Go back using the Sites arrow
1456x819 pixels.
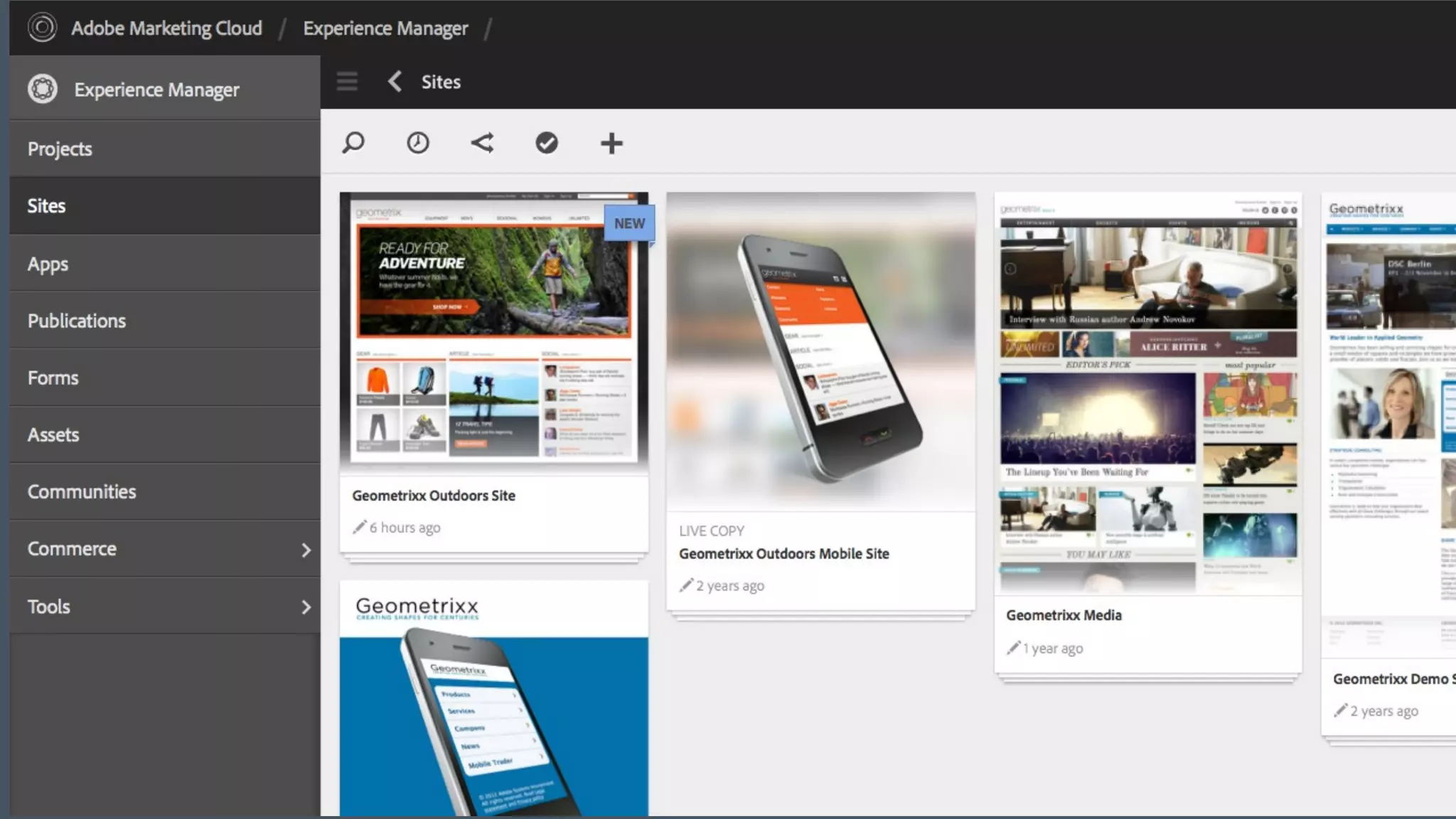pos(395,81)
